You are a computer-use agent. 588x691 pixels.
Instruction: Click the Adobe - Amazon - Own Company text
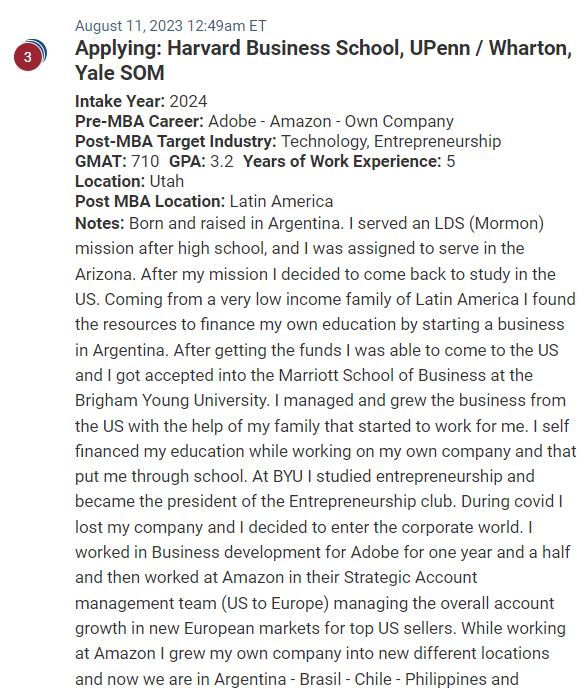(x=331, y=121)
